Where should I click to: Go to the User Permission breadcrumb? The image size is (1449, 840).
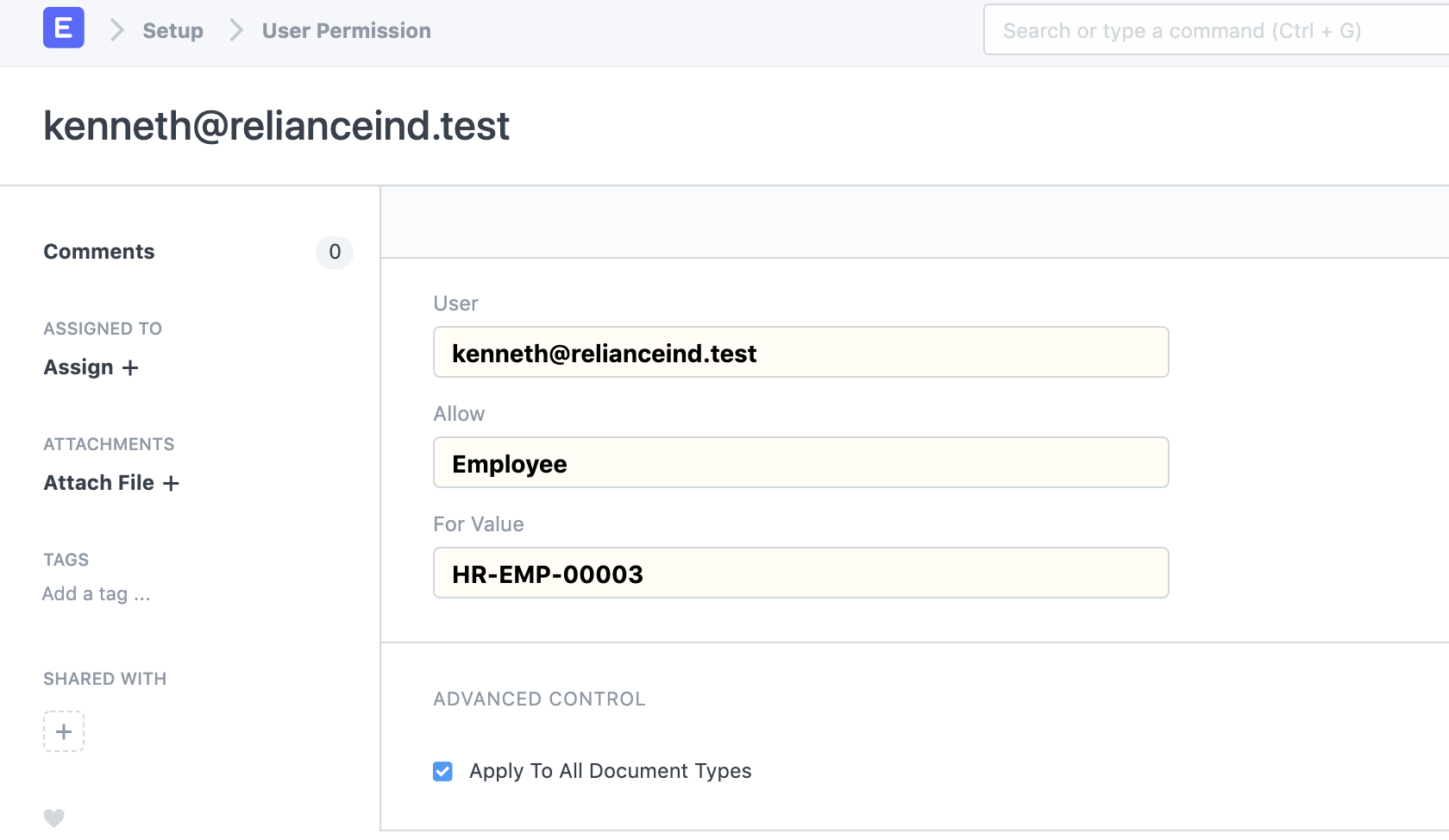coord(346,30)
